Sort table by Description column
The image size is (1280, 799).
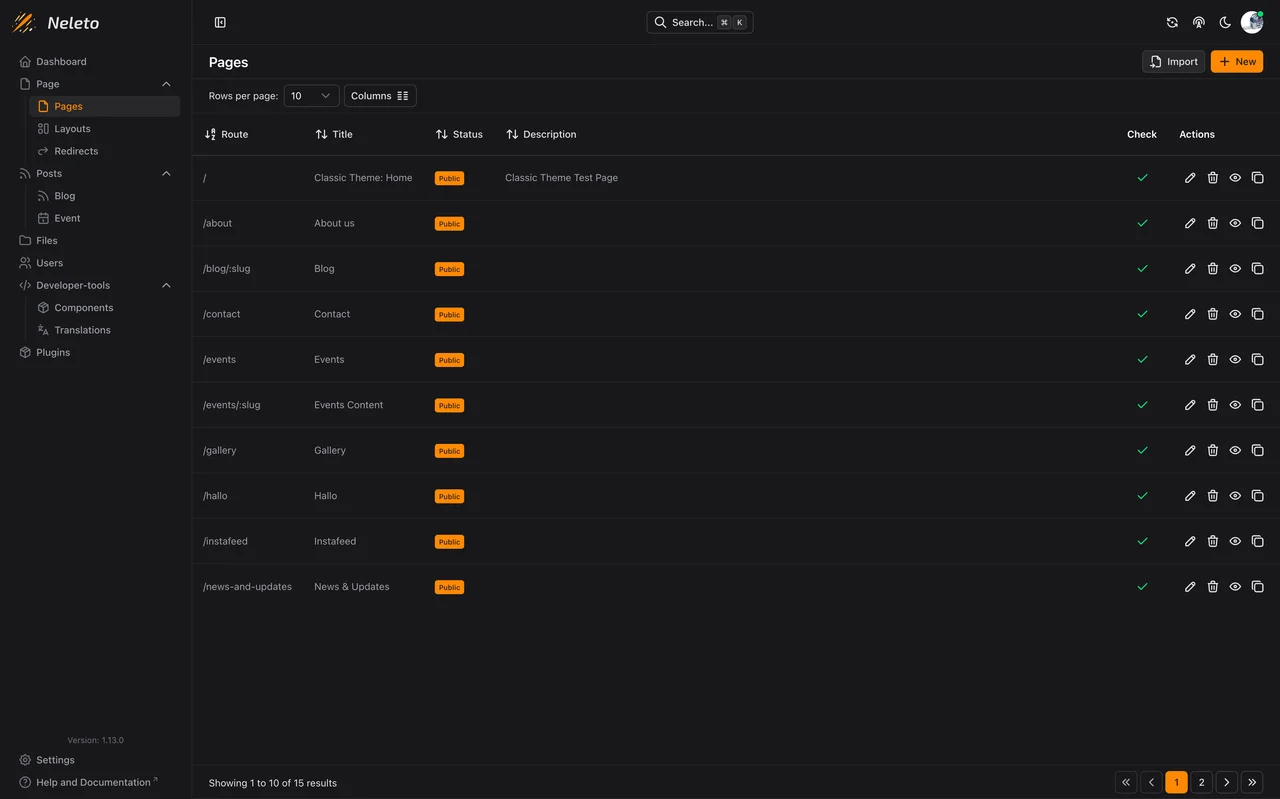[x=541, y=134]
